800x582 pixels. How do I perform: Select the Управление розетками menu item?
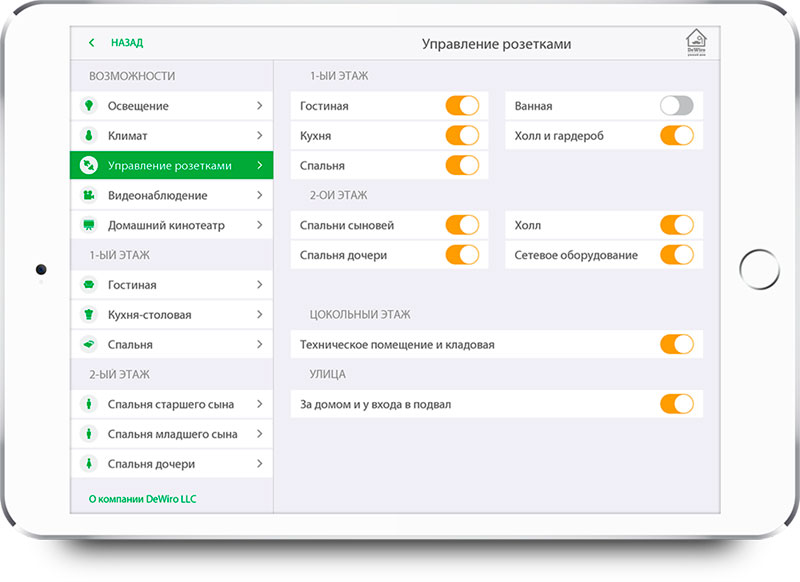(172, 165)
